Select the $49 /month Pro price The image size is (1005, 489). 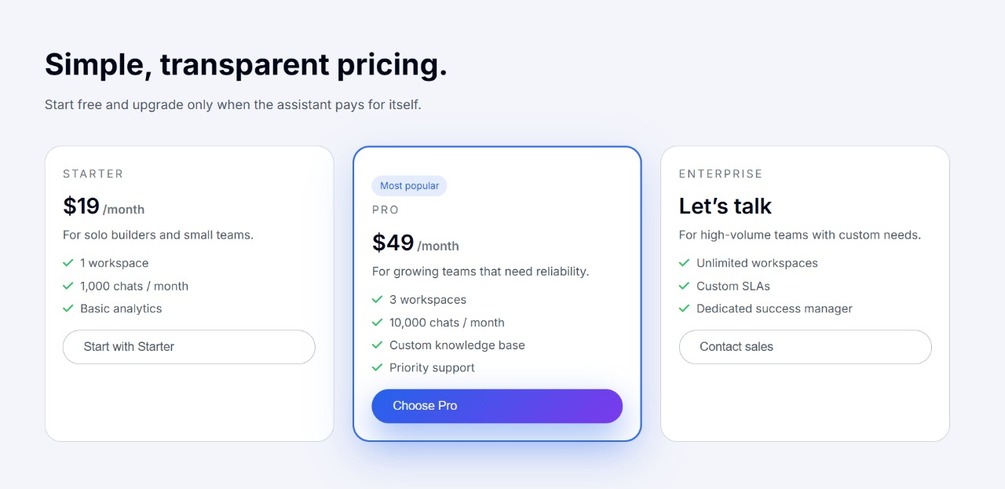[415, 243]
